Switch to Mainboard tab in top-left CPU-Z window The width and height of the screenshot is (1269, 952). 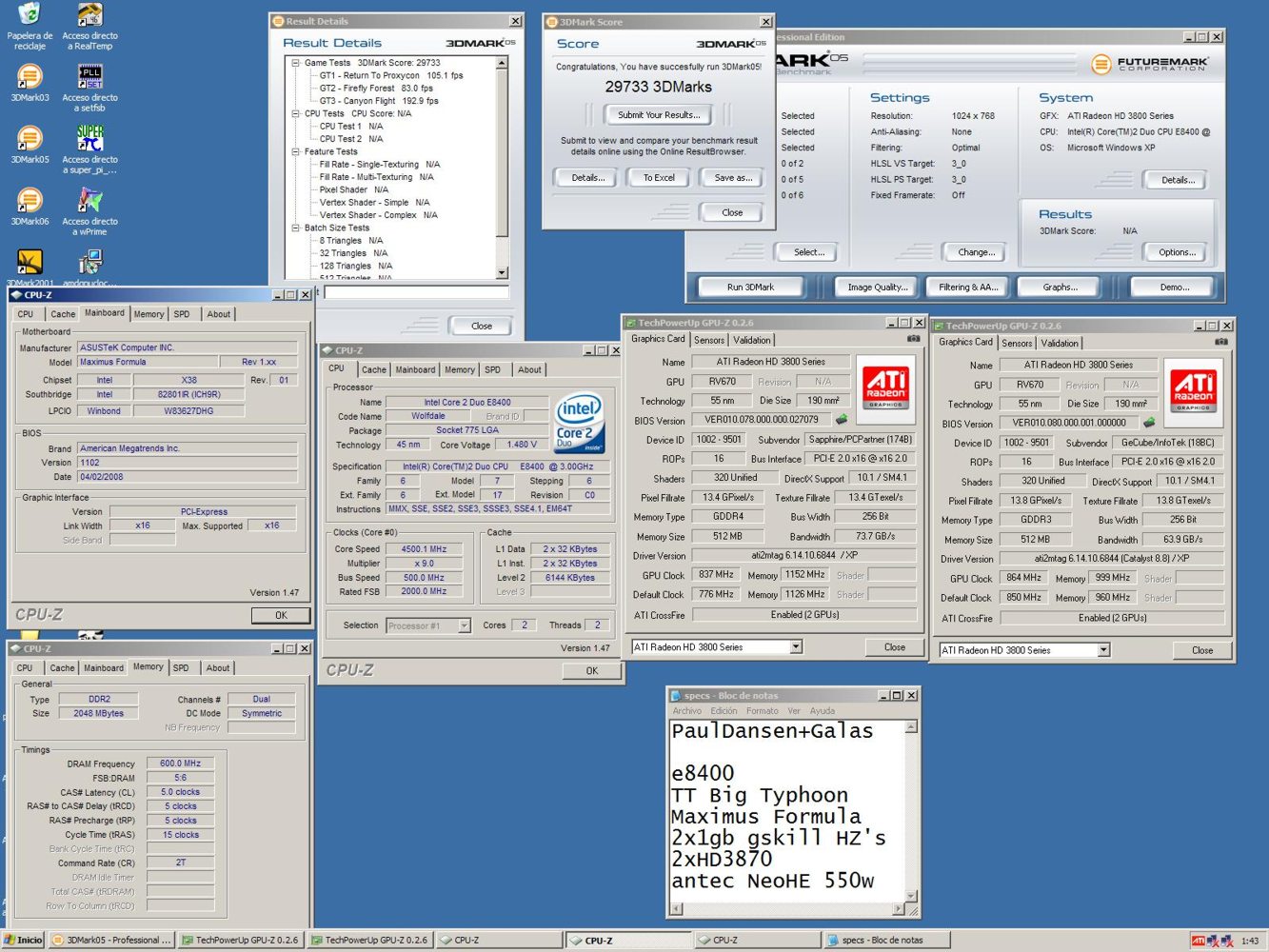click(105, 313)
